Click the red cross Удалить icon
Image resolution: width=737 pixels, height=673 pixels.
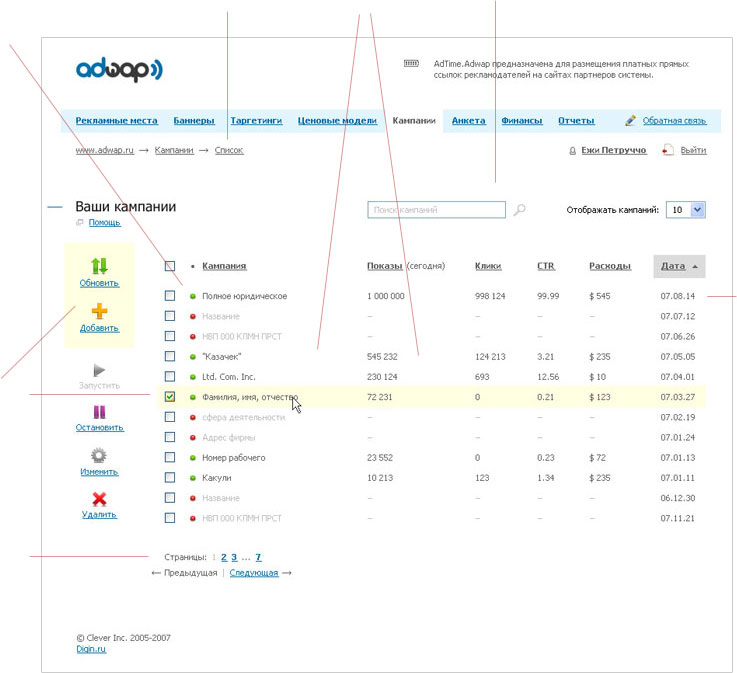click(99, 498)
